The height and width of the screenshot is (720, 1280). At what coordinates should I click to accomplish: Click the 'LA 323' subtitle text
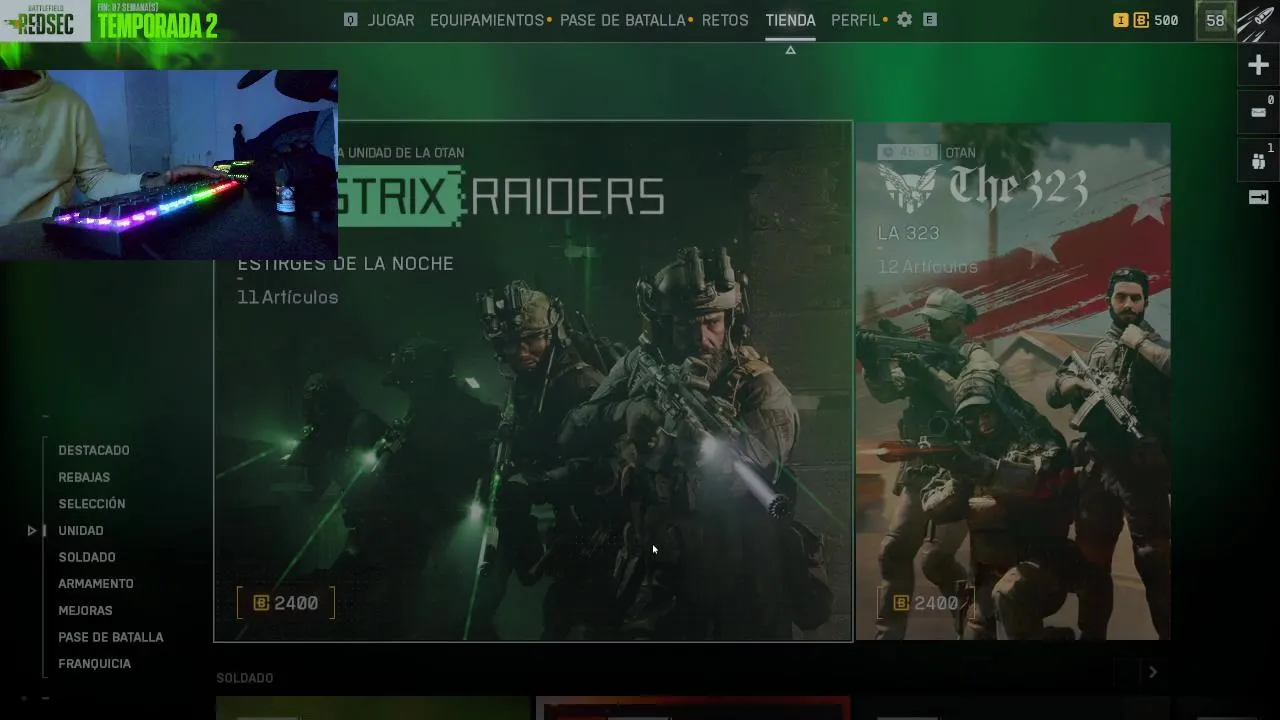pos(909,233)
